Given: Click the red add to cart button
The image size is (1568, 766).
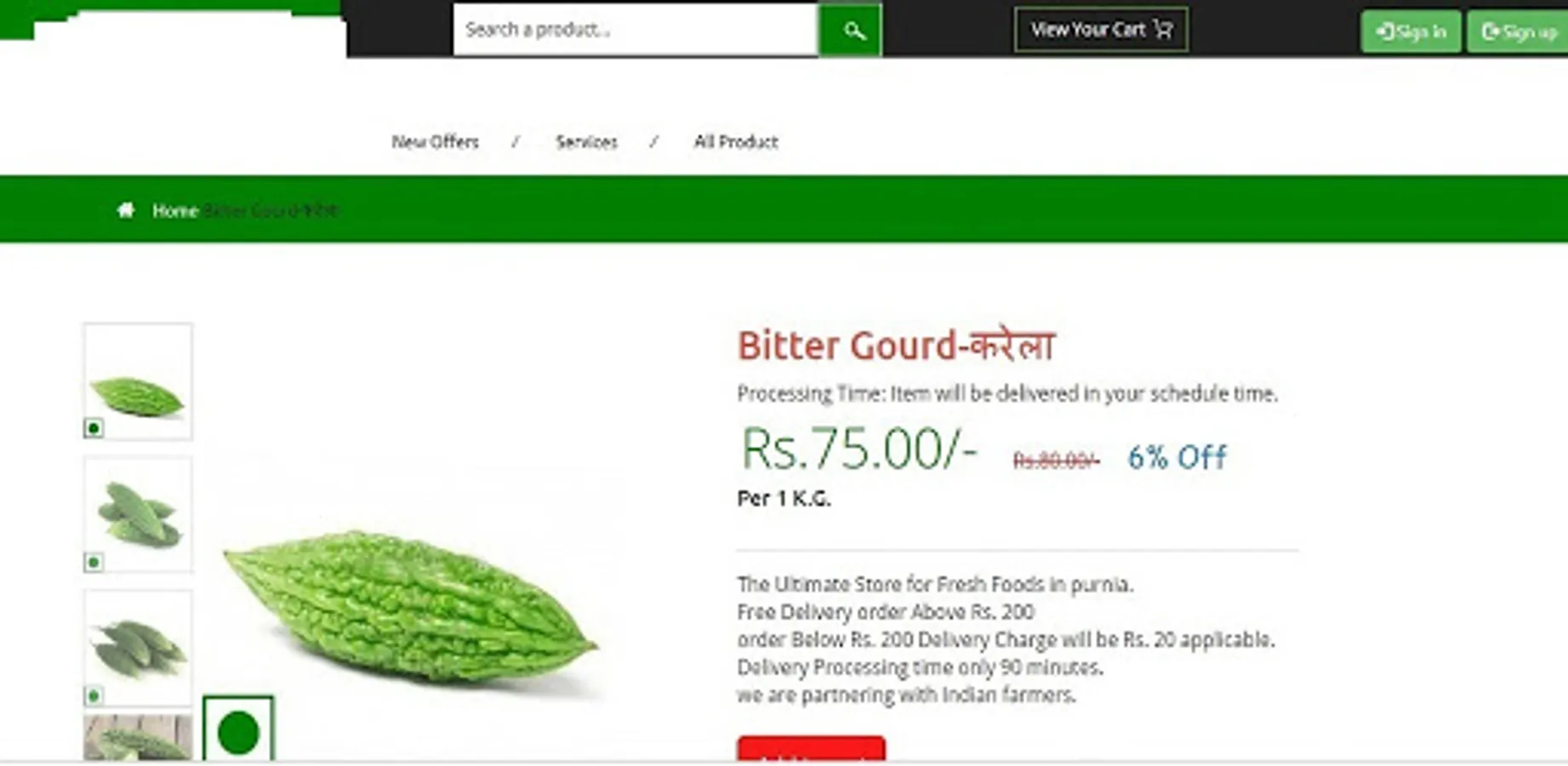Looking at the screenshot, I should click(x=811, y=749).
